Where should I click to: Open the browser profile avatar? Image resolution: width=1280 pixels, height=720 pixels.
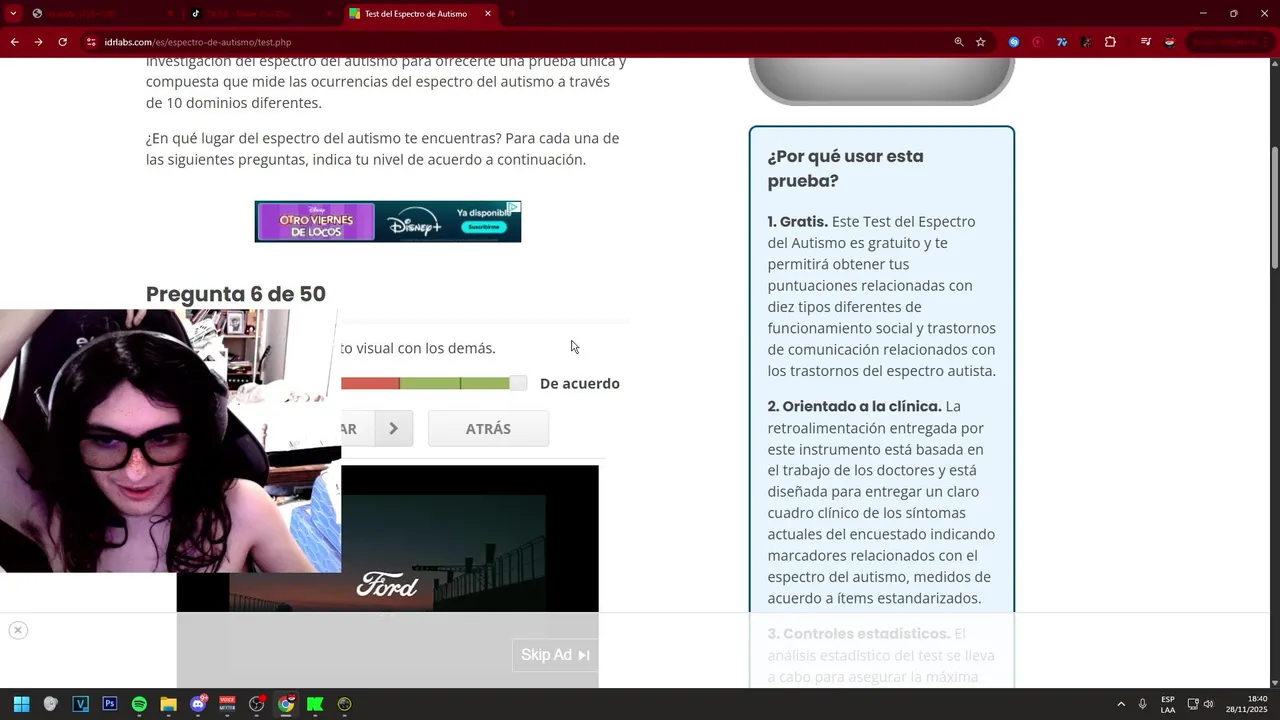[x=1169, y=42]
